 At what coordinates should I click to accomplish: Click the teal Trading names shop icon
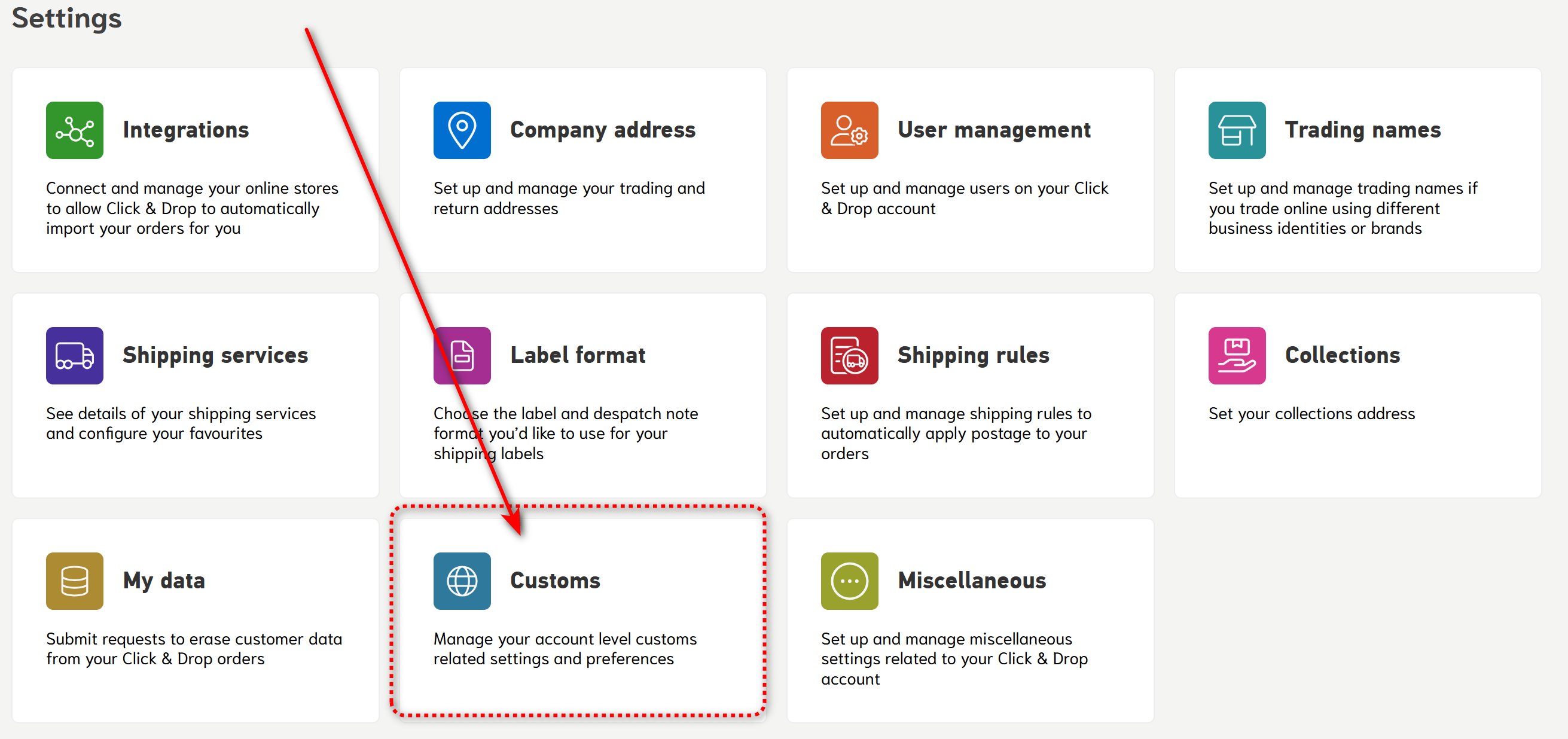1236,130
